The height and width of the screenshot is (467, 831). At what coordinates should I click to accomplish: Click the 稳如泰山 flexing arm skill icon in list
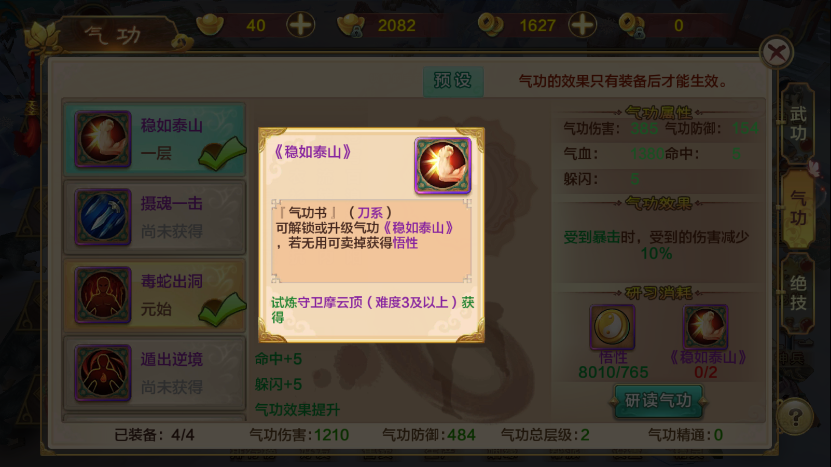pyautogui.click(x=103, y=139)
